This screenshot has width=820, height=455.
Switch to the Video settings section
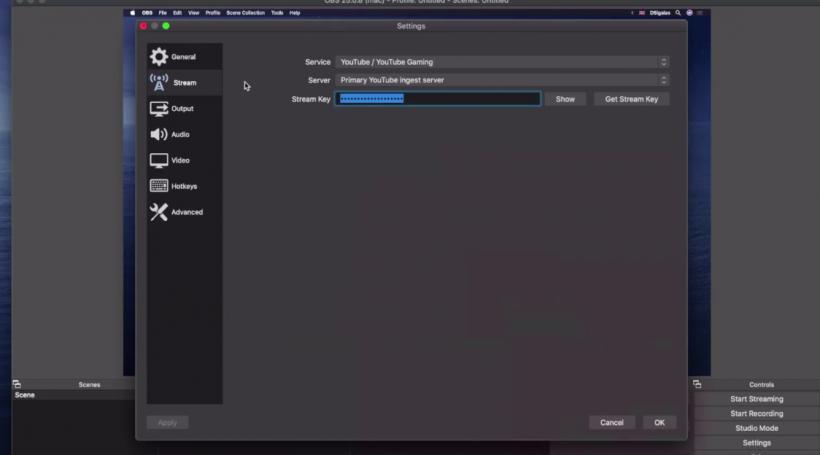coord(180,161)
